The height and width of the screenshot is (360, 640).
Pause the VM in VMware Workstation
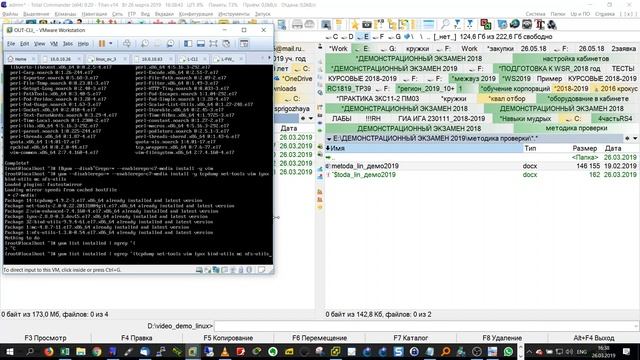click(102, 43)
